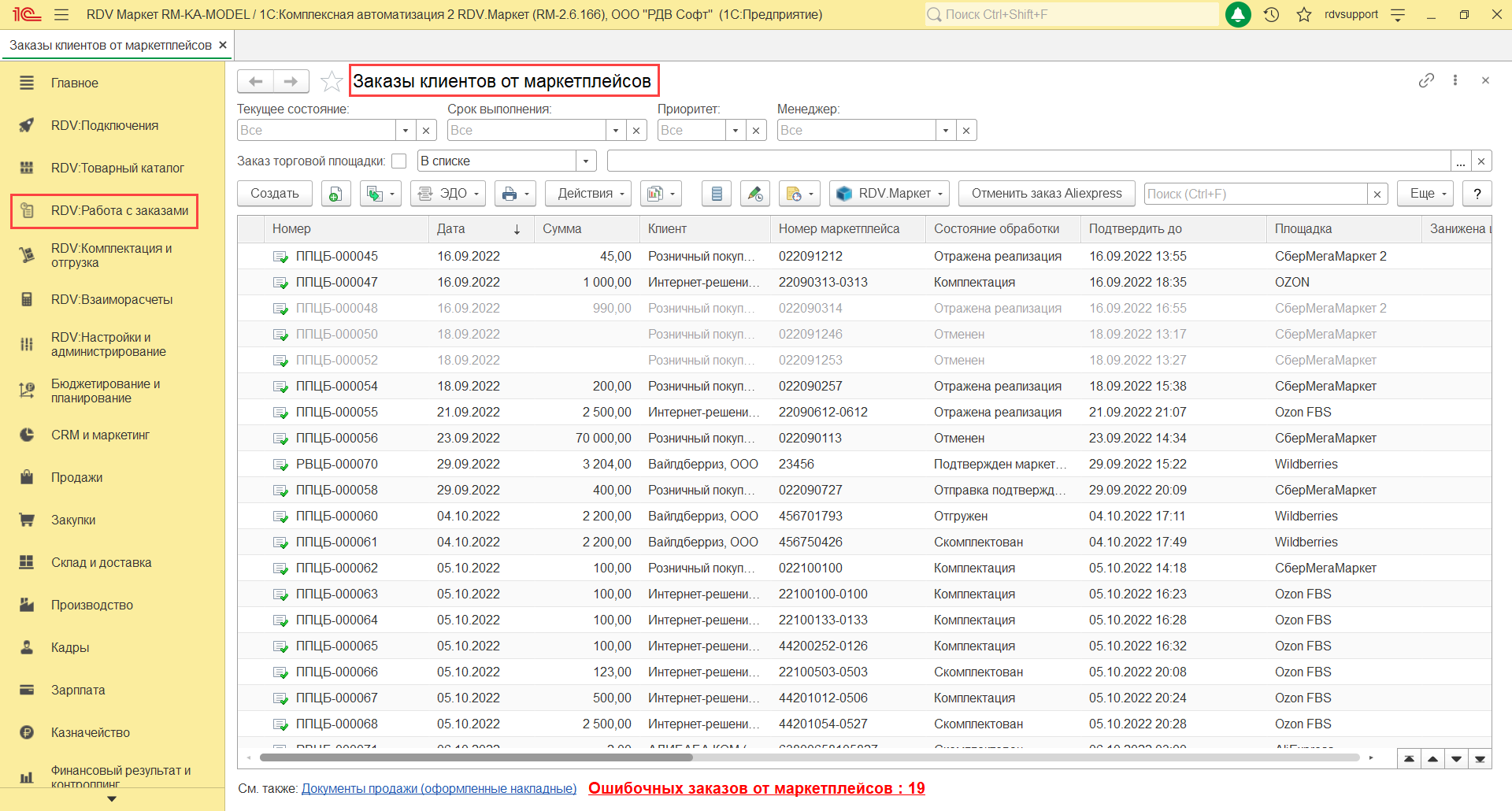Click the reports icon button in toolbar
This screenshot has width=1512, height=811.
pyautogui.click(x=660, y=194)
